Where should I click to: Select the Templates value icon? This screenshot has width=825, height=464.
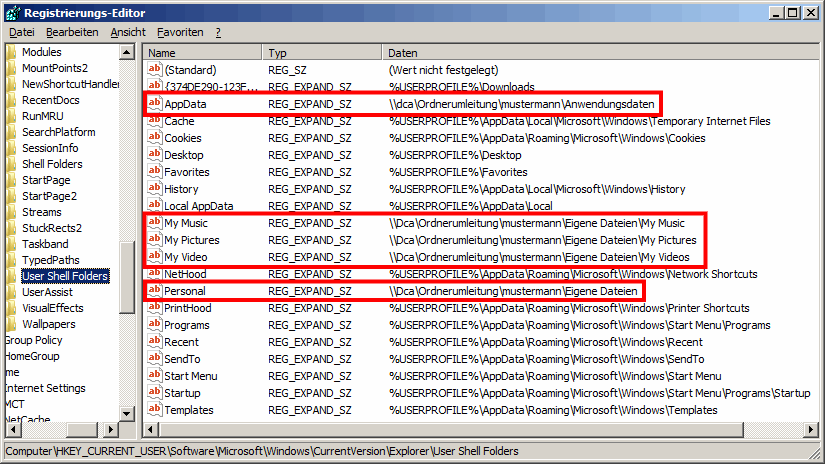point(154,410)
